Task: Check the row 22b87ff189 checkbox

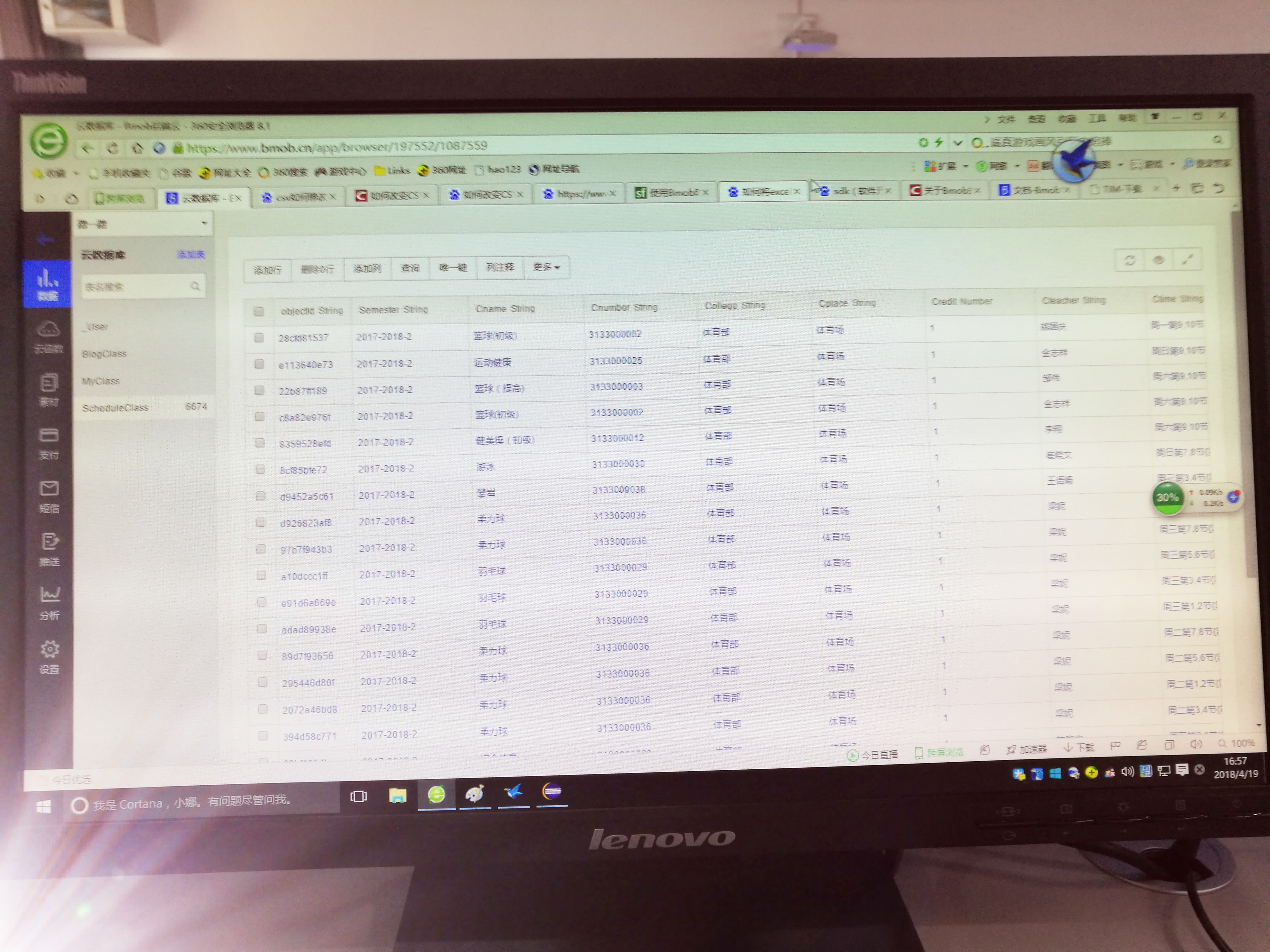Action: coord(259,390)
